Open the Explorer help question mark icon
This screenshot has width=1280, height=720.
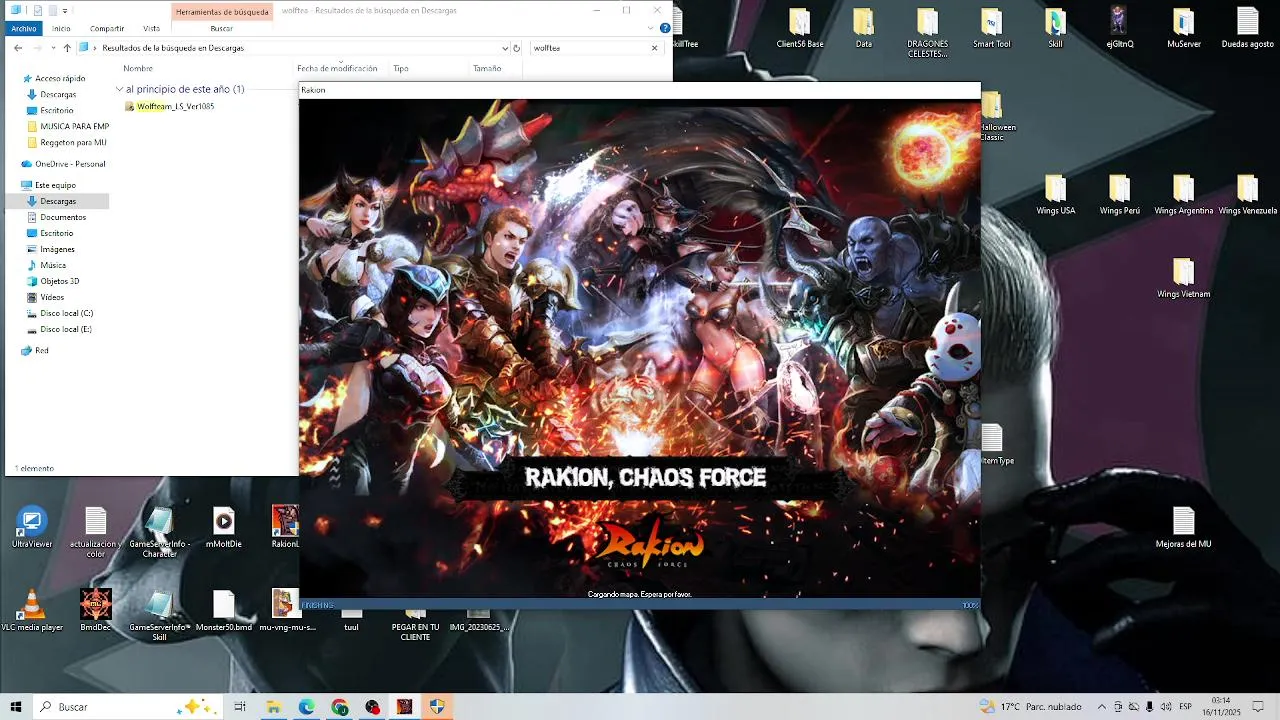click(665, 28)
